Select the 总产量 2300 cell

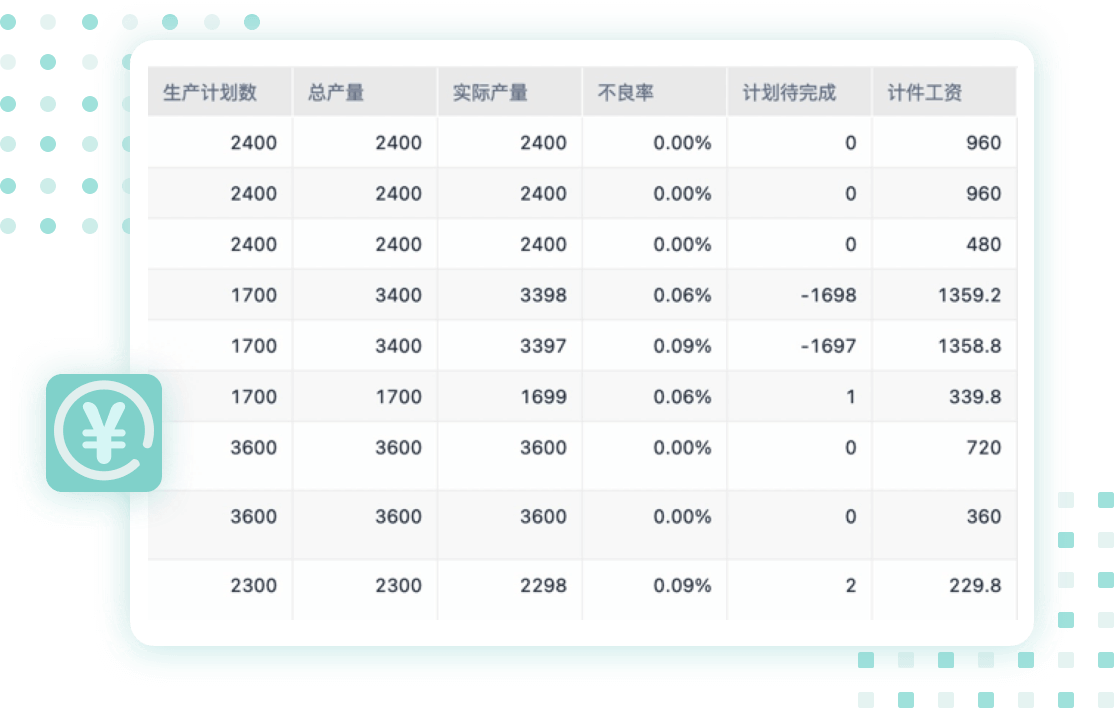(x=365, y=589)
